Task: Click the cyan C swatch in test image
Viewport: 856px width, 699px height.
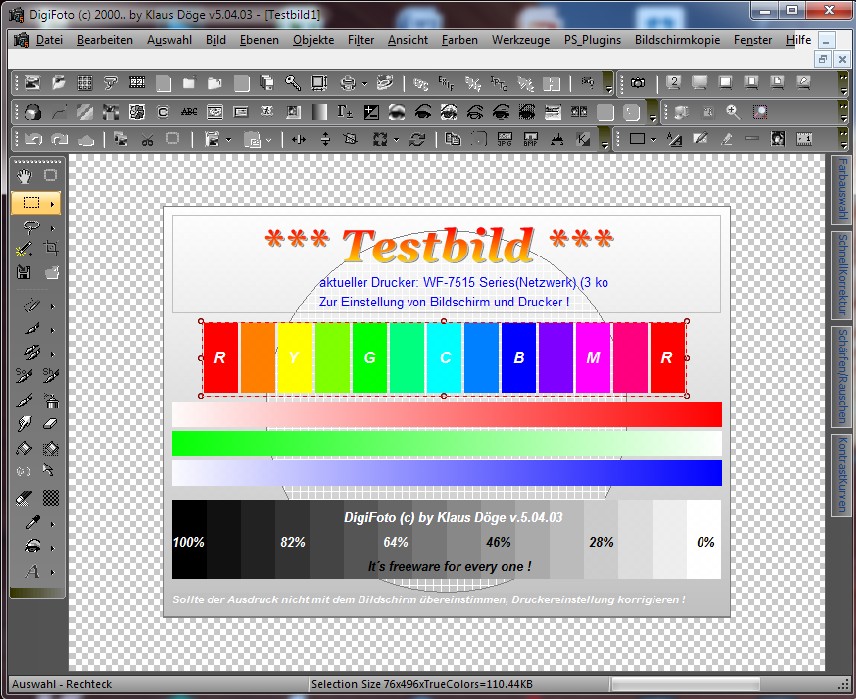Action: click(x=444, y=358)
